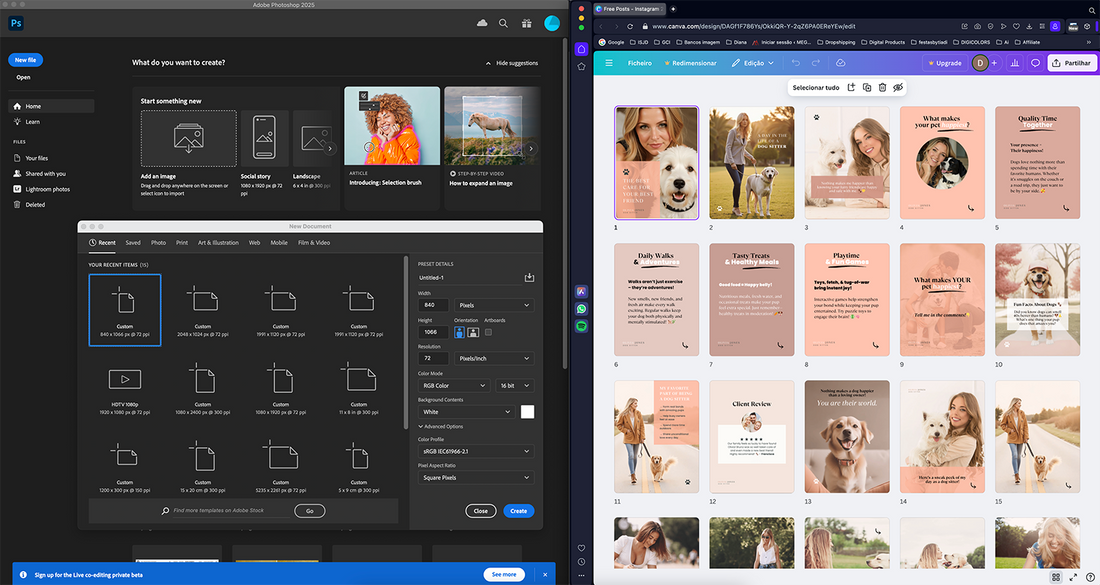
Task: Open the Photoshop search magnifier icon
Action: click(503, 23)
